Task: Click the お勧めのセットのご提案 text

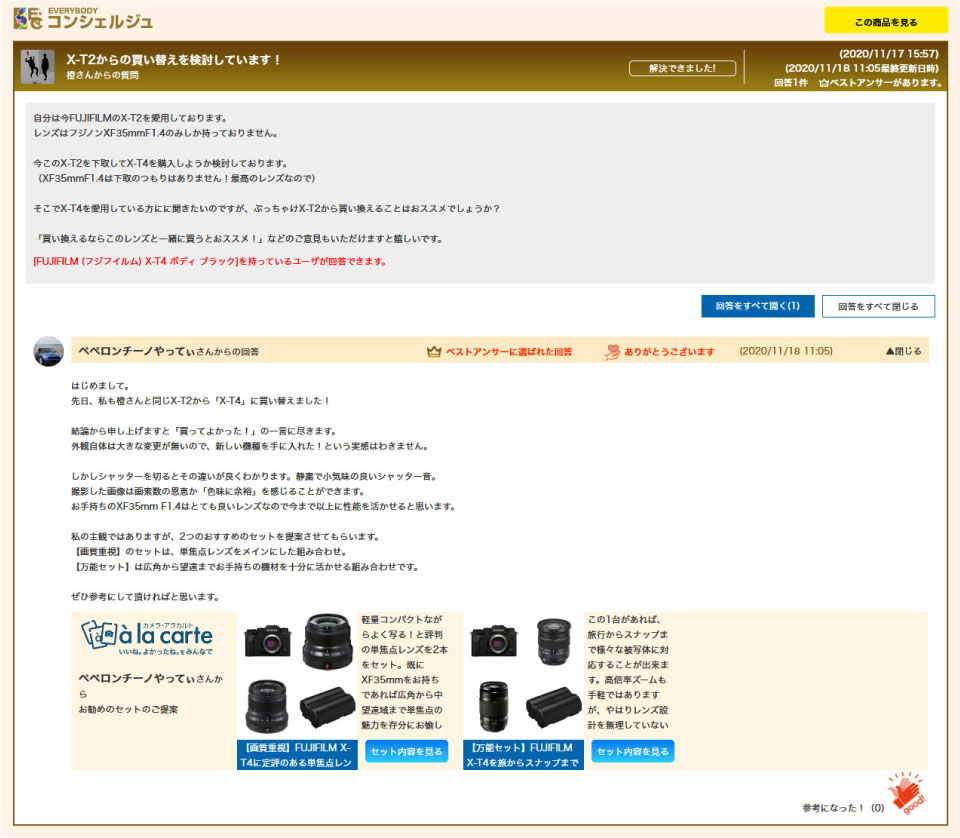Action: click(x=128, y=709)
